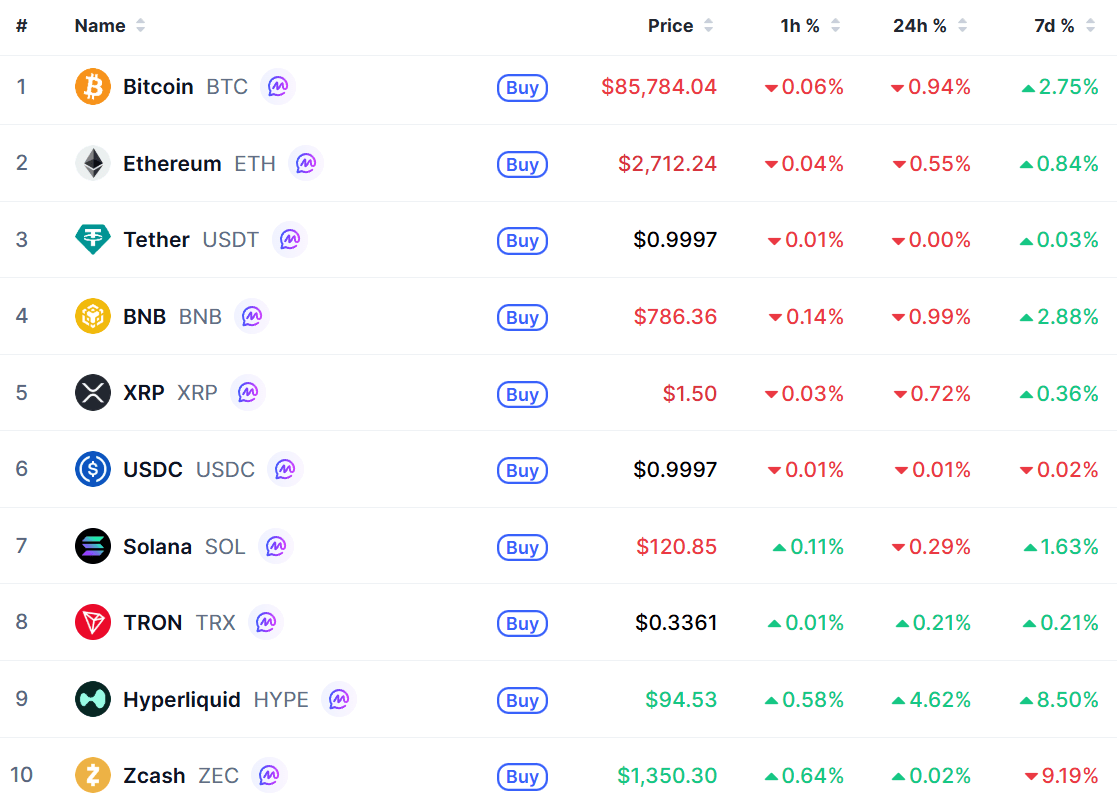
Task: Open the BNB coin name link
Action: [145, 316]
